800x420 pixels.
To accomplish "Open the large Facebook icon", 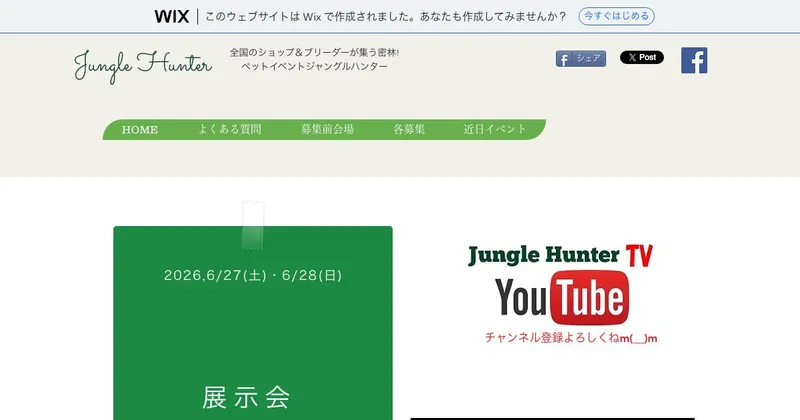I will click(694, 60).
